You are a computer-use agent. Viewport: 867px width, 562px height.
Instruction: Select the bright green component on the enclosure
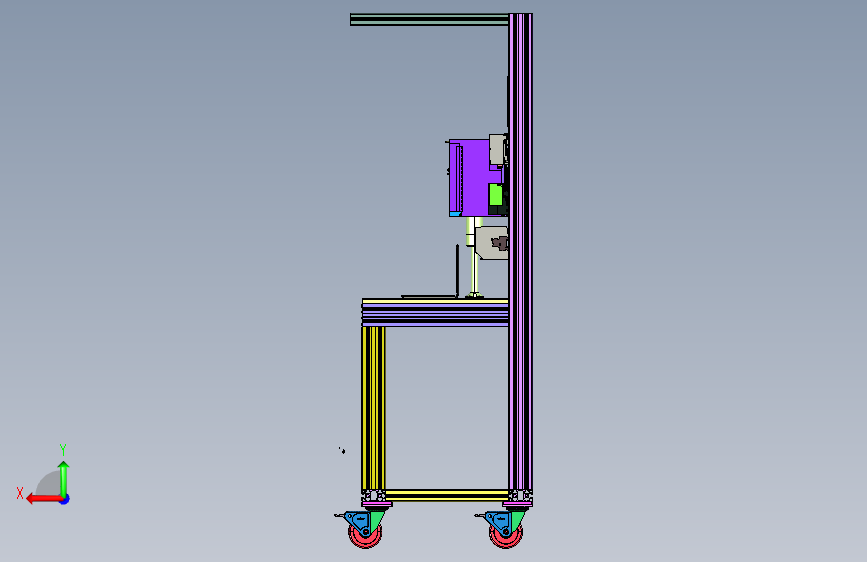pyautogui.click(x=495, y=195)
